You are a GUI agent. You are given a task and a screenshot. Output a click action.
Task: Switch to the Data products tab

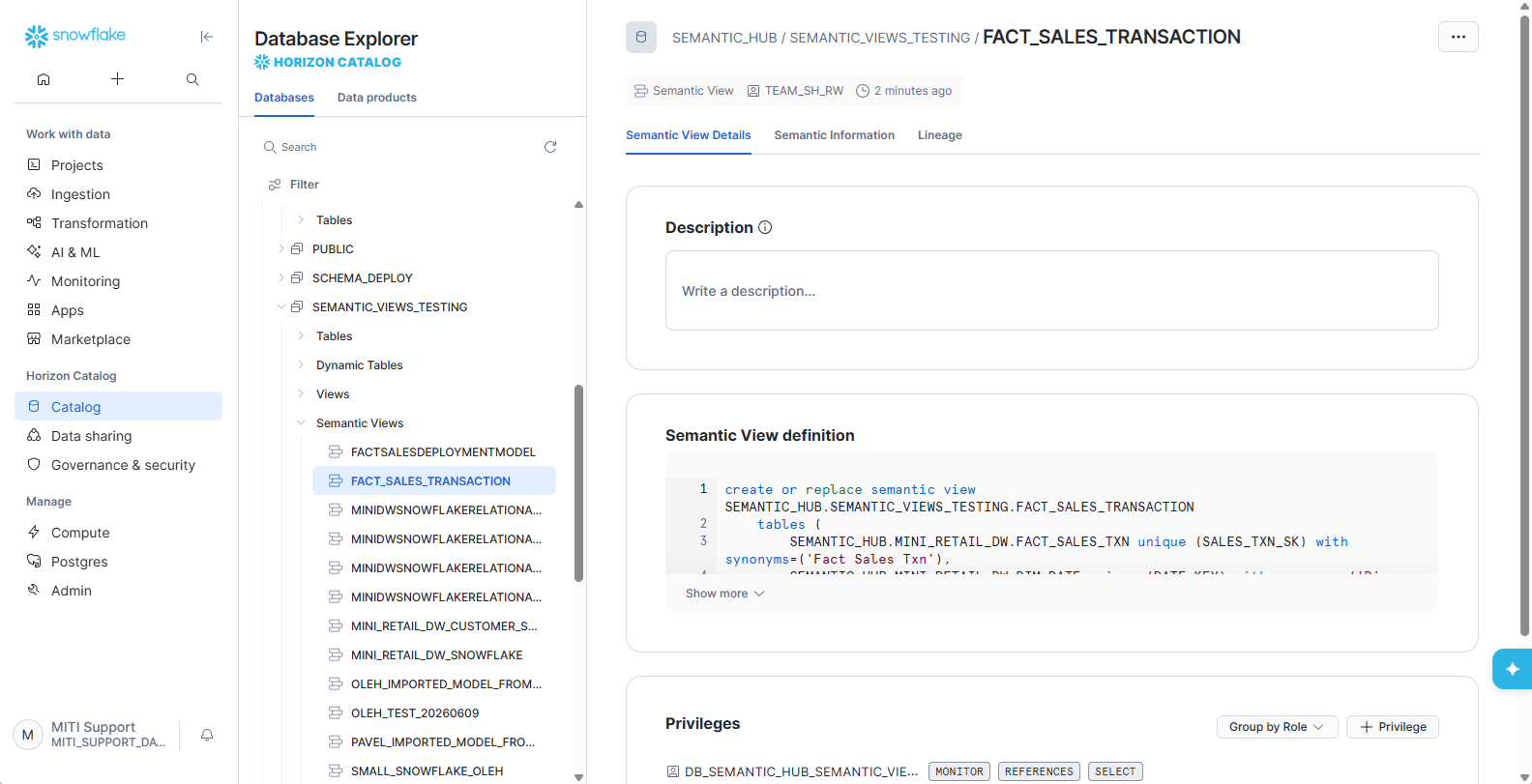[377, 98]
